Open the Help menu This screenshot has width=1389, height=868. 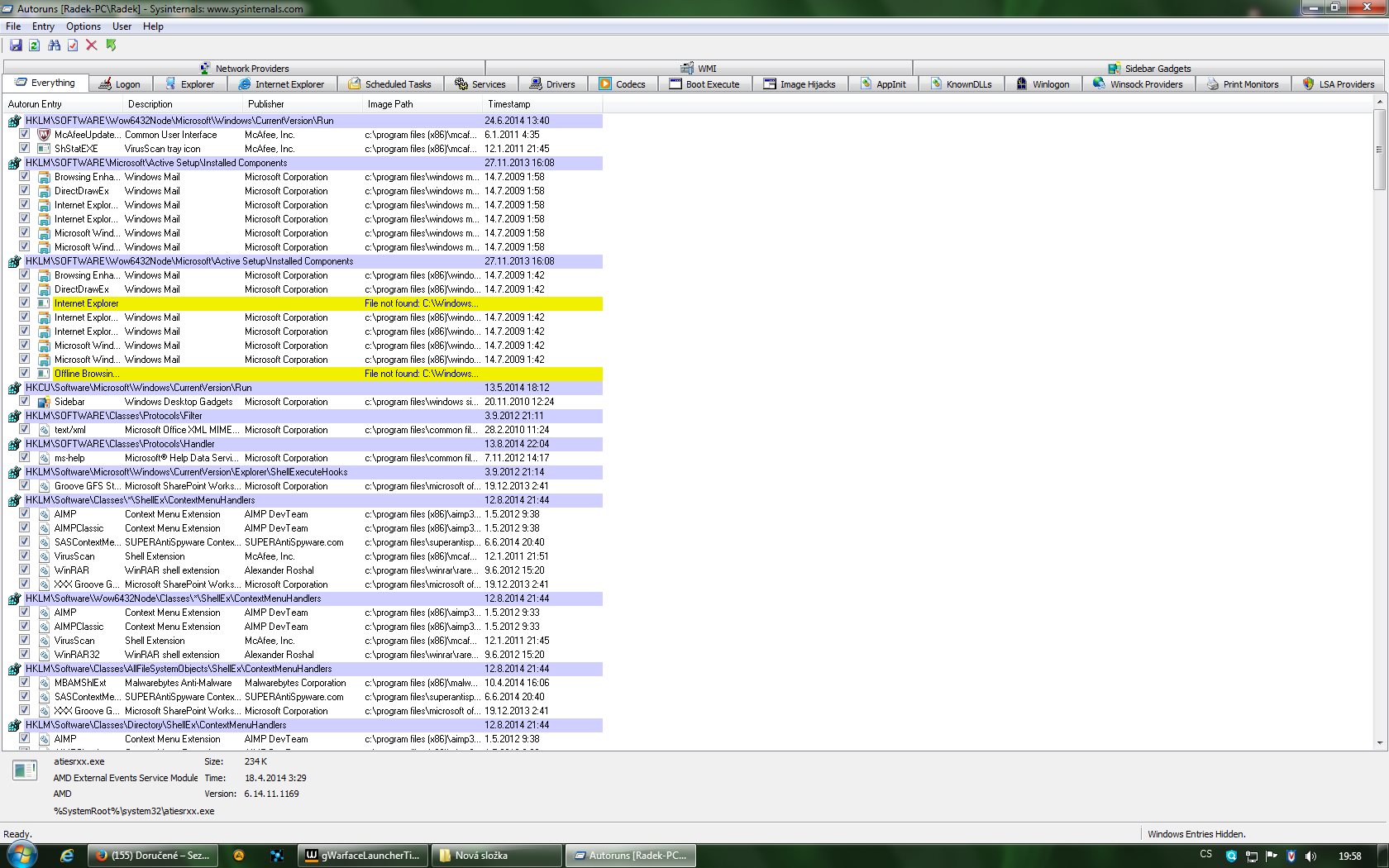(153, 26)
